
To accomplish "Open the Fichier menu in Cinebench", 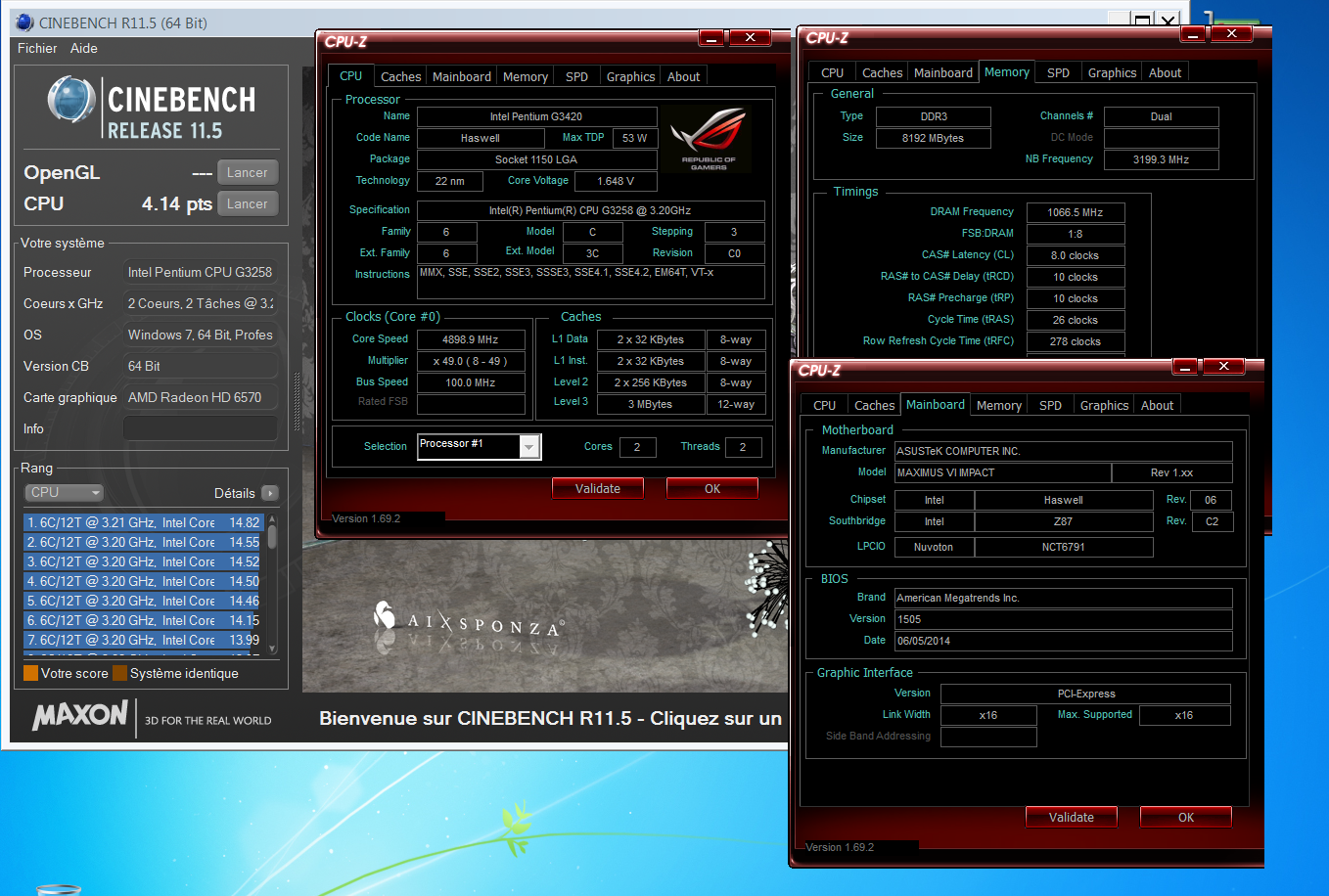I will [x=37, y=48].
